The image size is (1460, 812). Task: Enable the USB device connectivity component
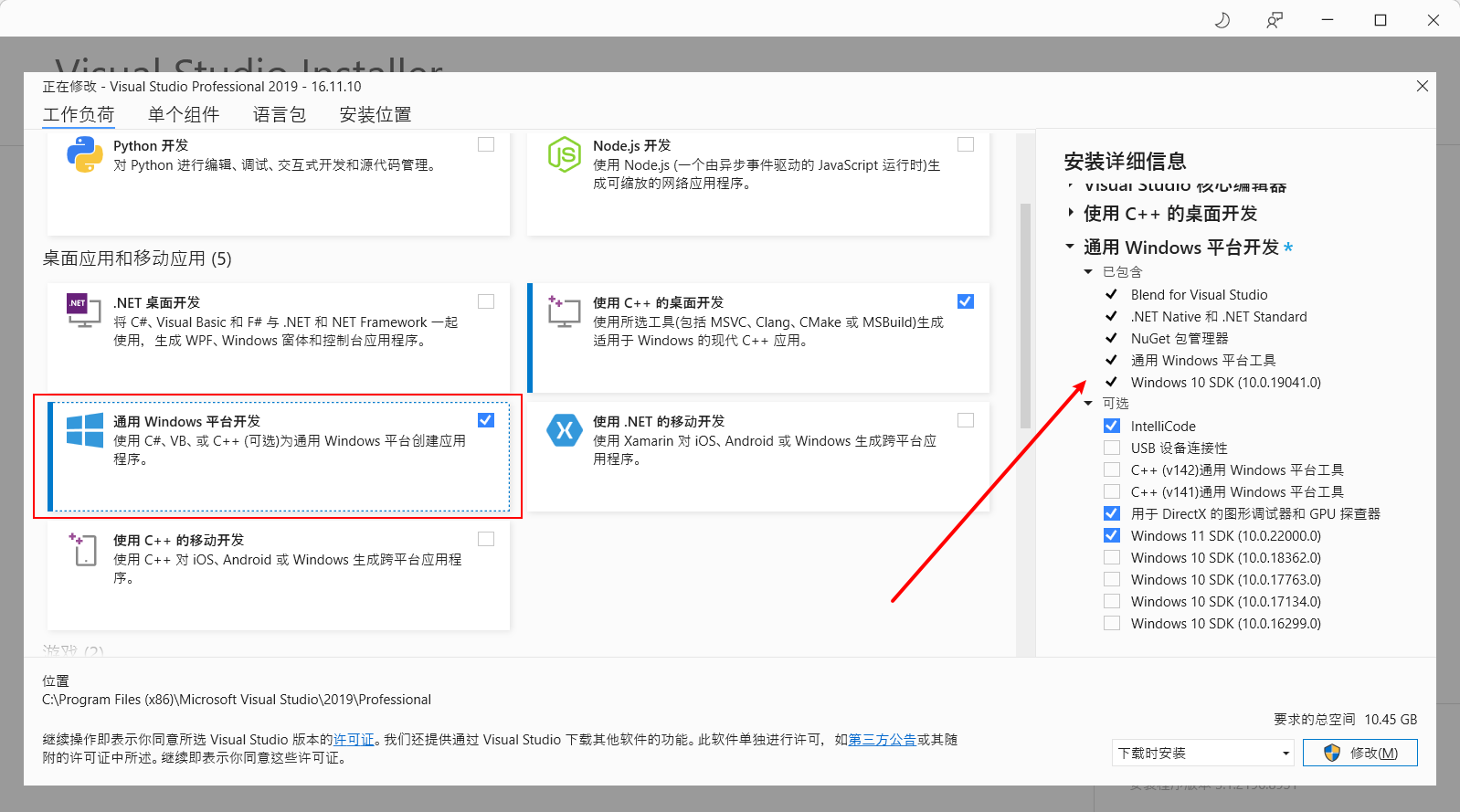pos(1112,448)
